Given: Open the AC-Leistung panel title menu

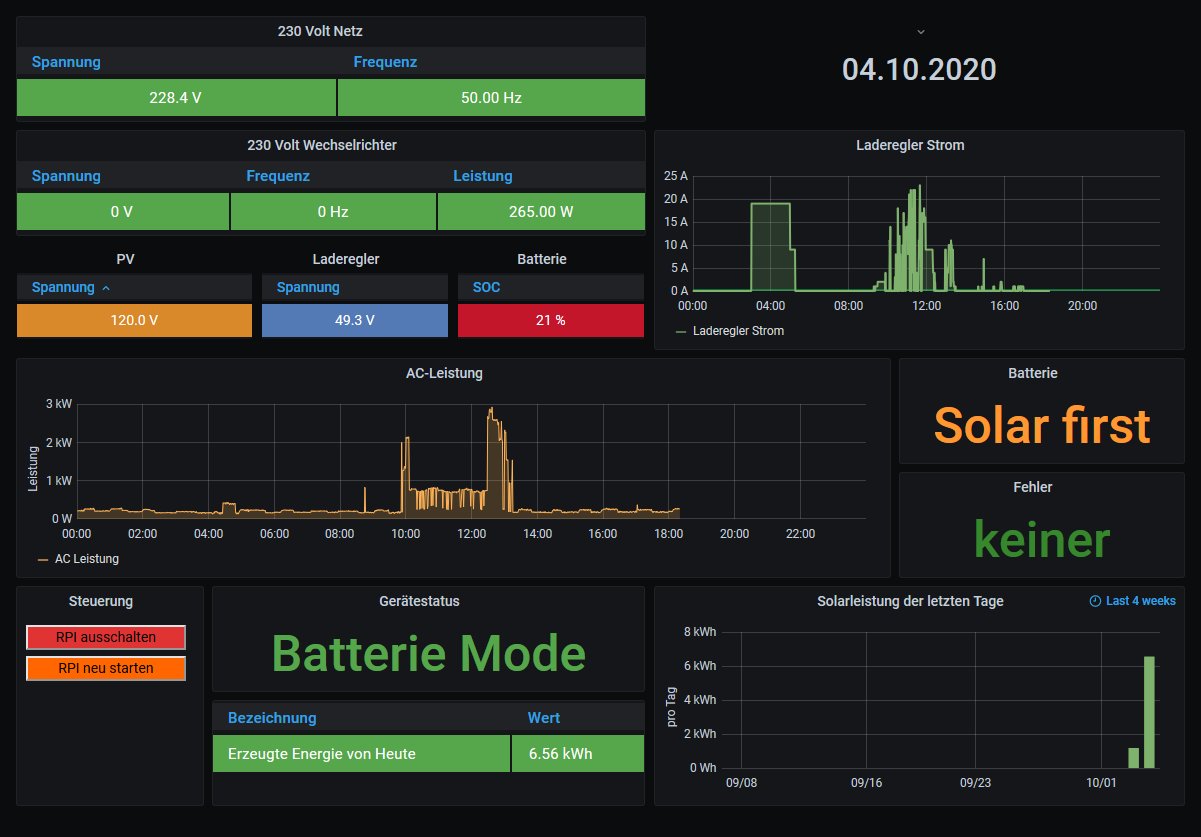Looking at the screenshot, I should point(453,373).
